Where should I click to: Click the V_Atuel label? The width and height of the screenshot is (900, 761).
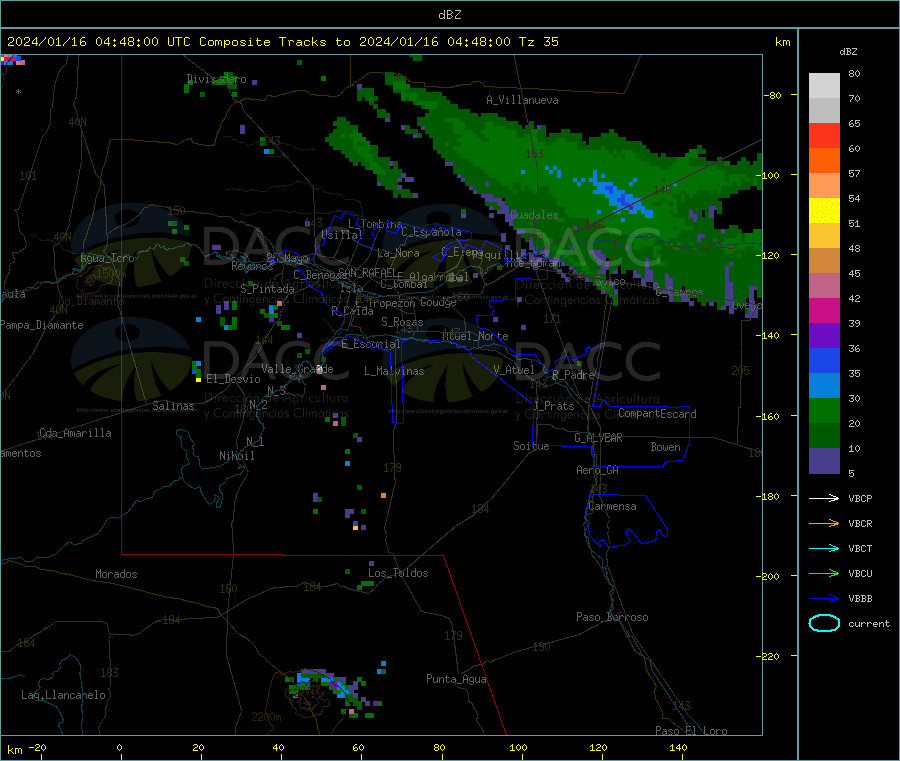pyautogui.click(x=514, y=370)
